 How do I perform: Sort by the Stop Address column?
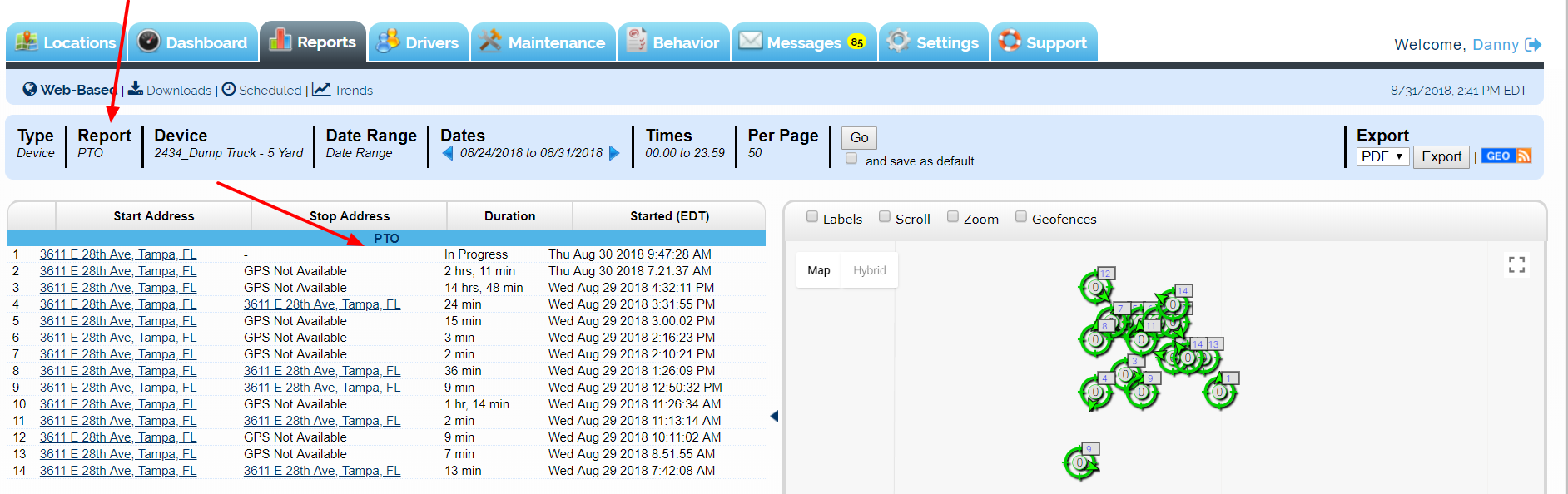coord(350,216)
